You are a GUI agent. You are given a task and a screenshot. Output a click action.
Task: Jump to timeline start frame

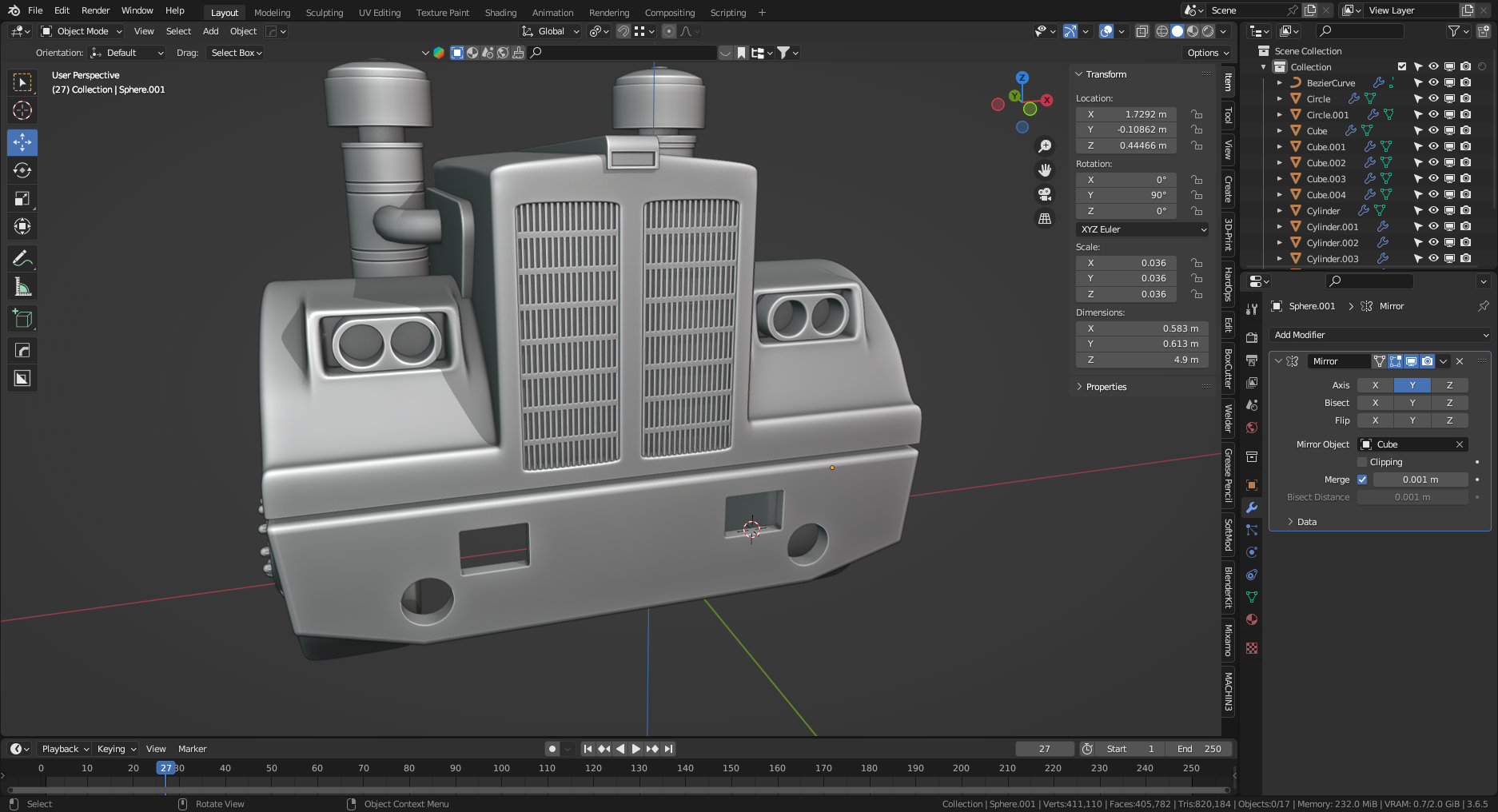pyautogui.click(x=588, y=749)
